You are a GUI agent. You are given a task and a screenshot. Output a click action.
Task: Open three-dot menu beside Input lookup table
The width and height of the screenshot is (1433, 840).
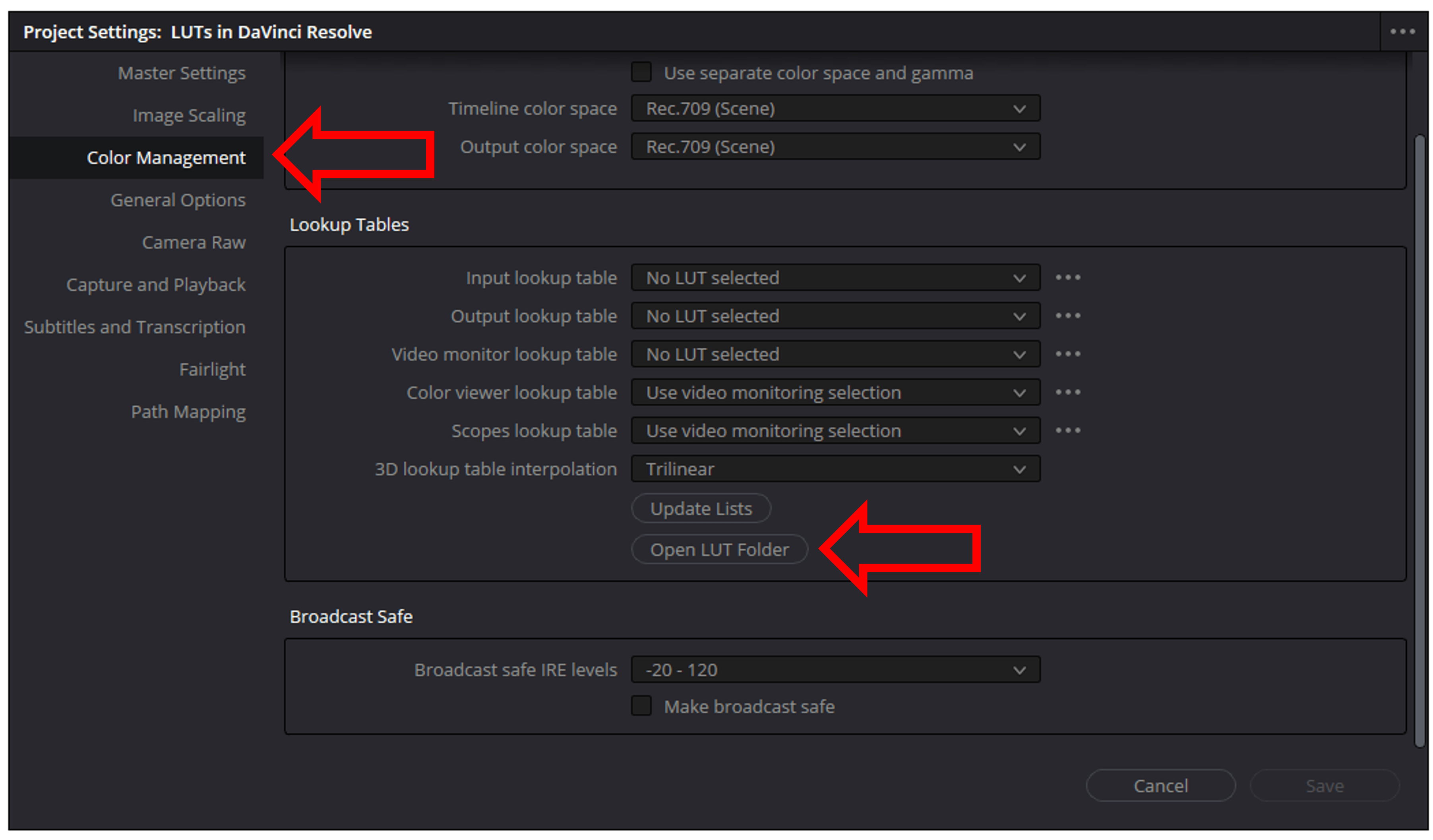1068,278
